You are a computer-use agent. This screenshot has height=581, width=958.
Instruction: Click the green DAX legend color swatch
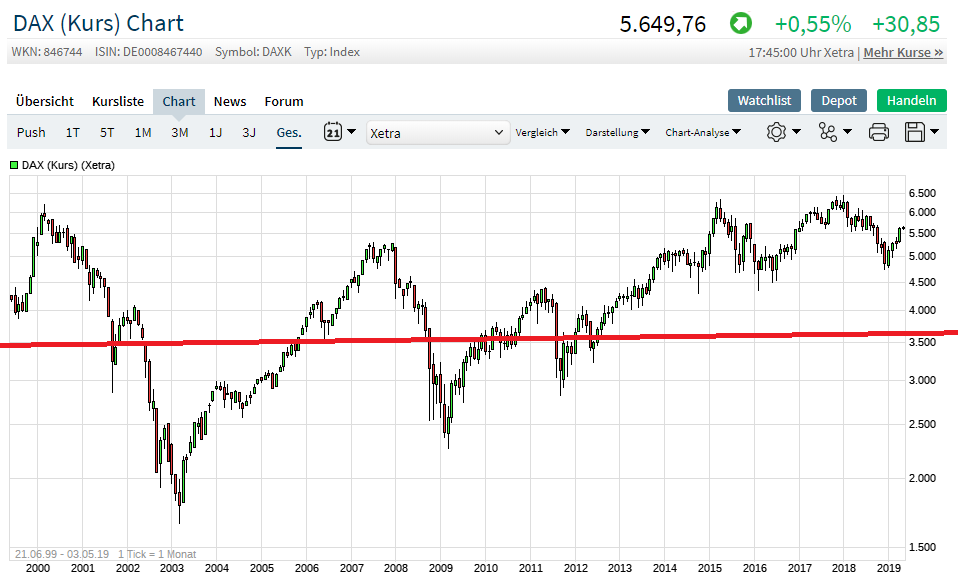coord(15,165)
